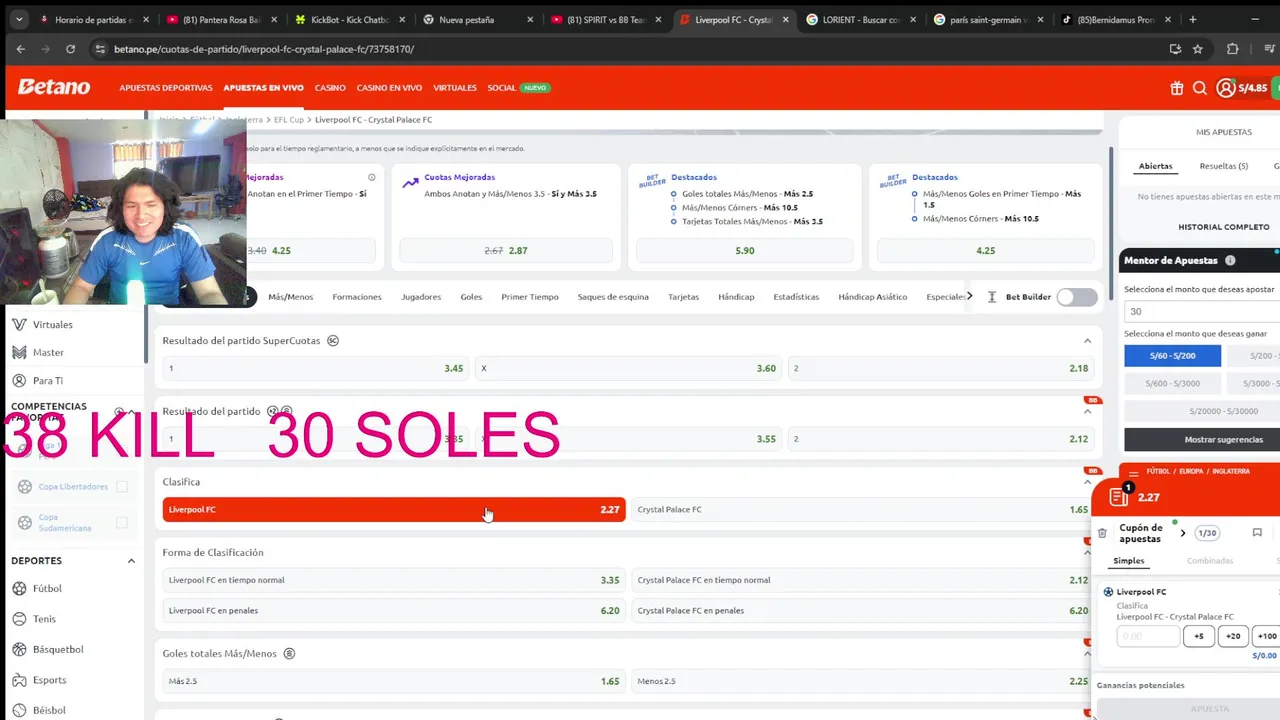This screenshot has height=720, width=1280.
Task: Click the EFL Cup breadcrumb link
Action: coord(288,120)
